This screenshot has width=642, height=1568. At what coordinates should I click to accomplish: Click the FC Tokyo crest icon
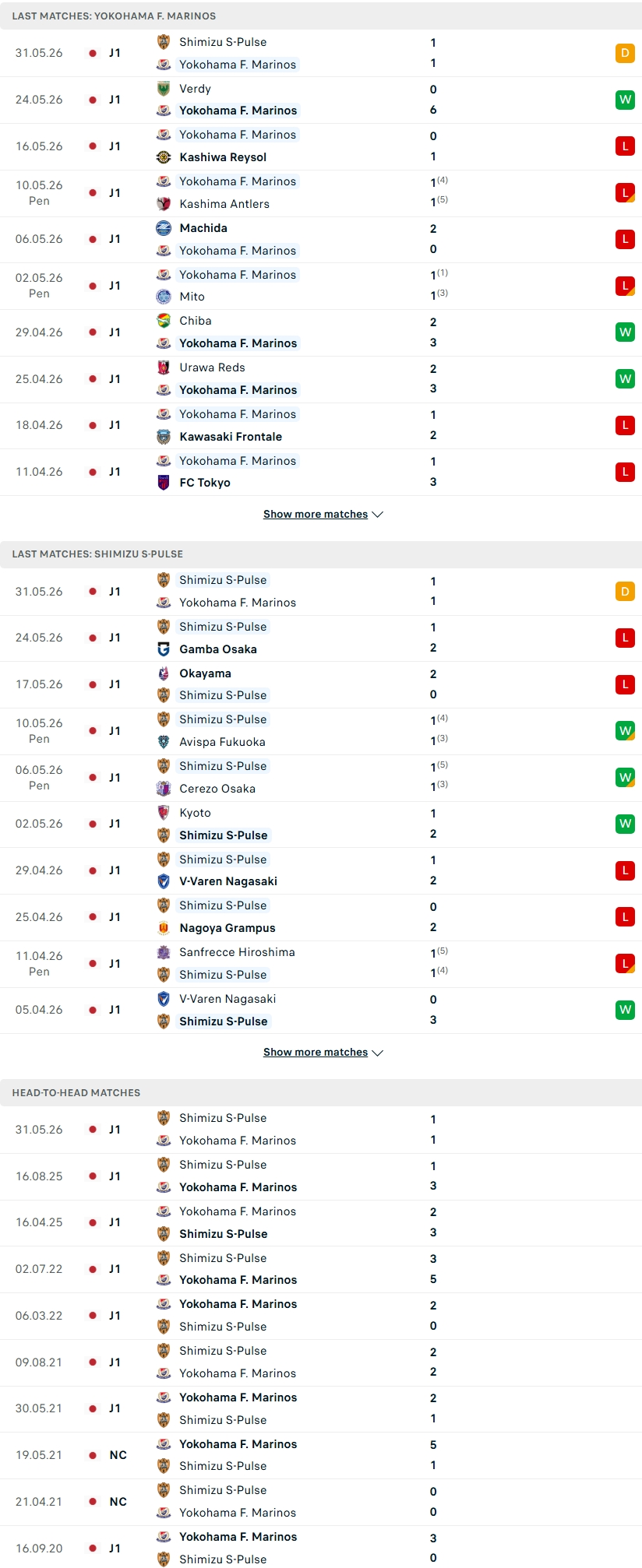[x=164, y=483]
